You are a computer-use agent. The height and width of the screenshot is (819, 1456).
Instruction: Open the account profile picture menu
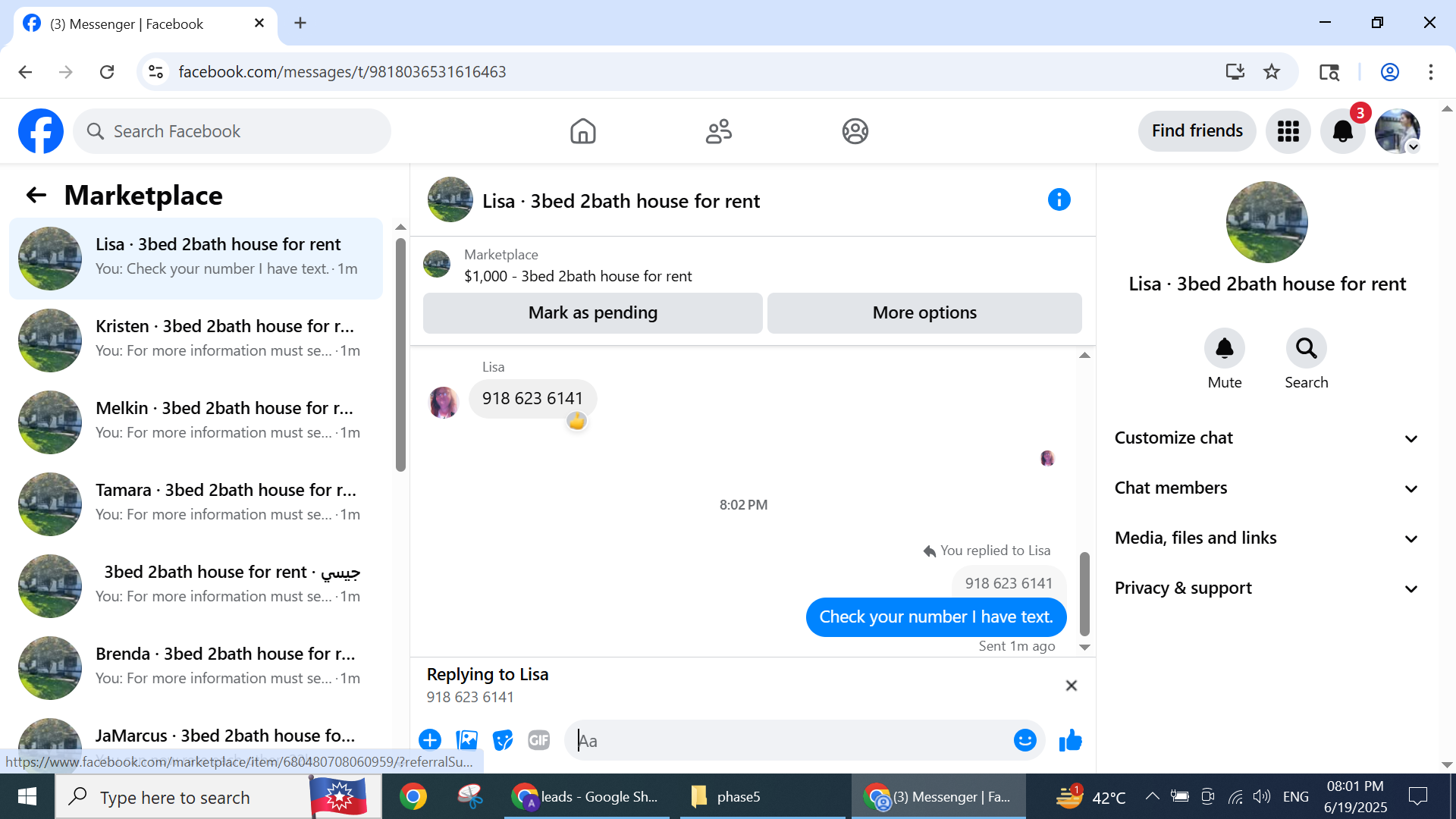point(1397,131)
